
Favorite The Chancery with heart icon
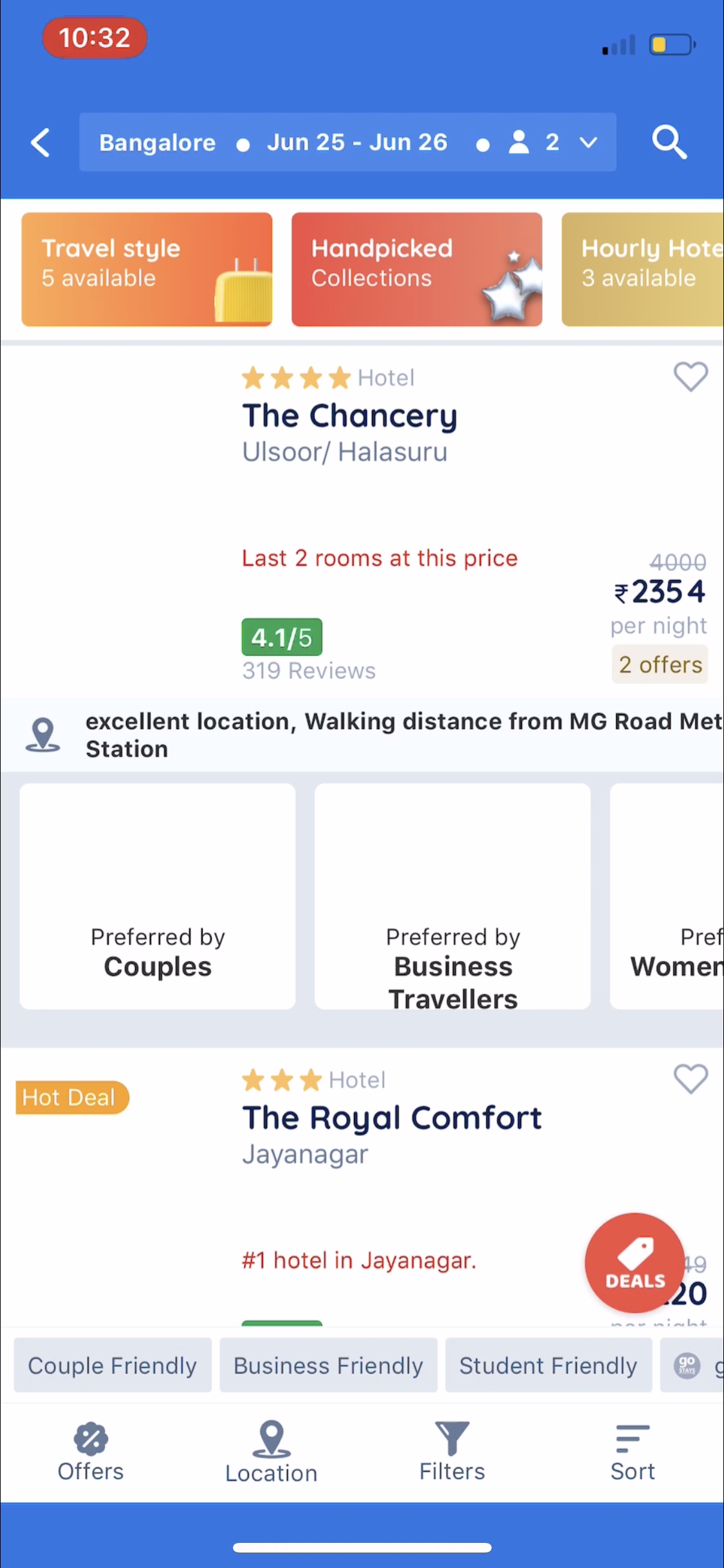pos(691,377)
